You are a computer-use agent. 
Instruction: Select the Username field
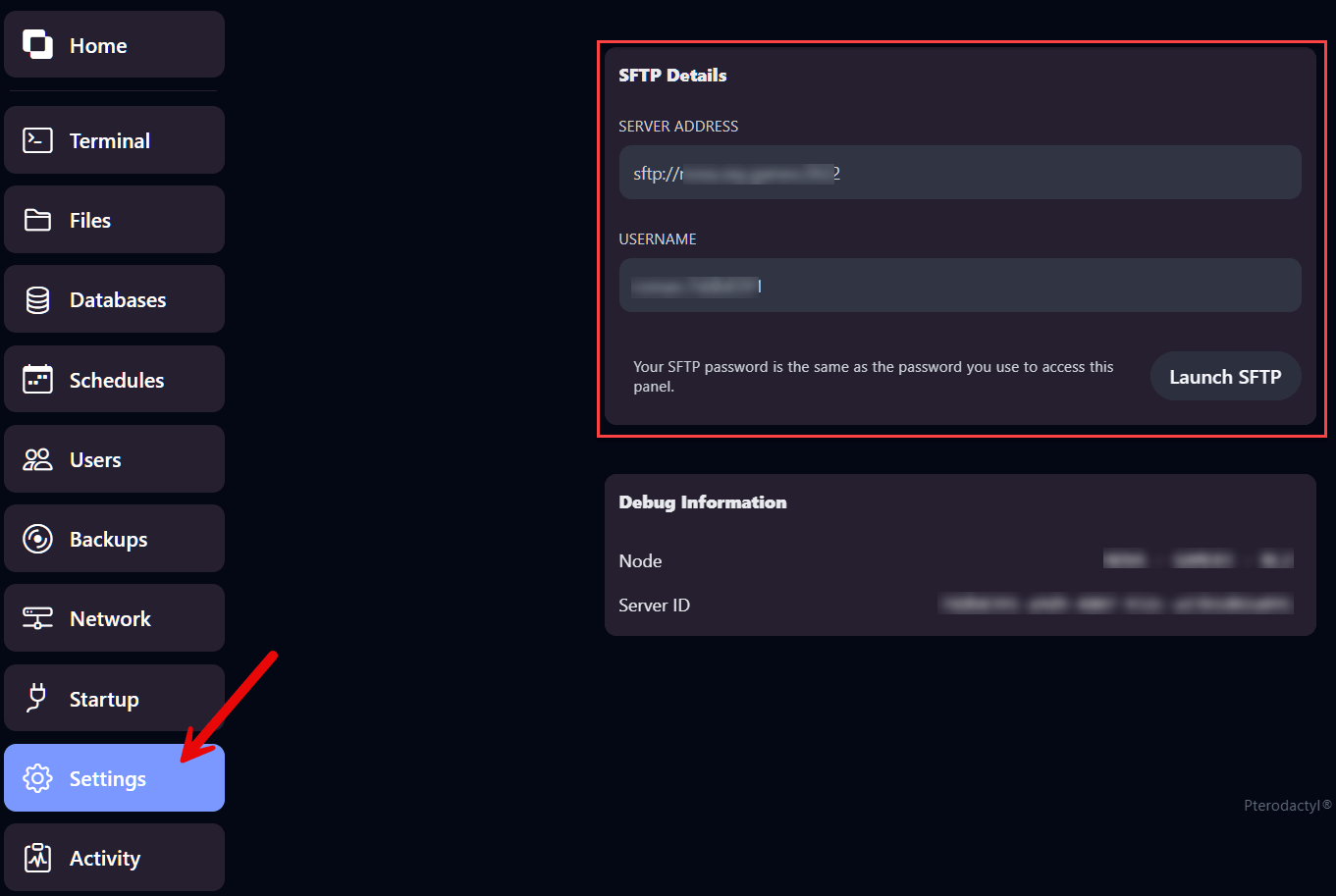[960, 285]
